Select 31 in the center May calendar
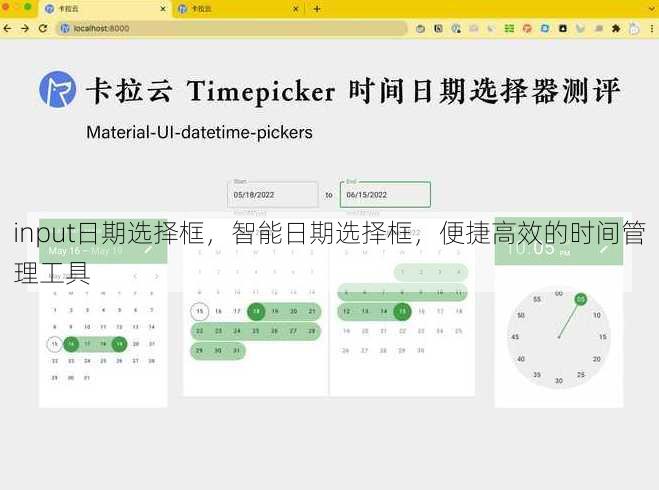 point(237,351)
